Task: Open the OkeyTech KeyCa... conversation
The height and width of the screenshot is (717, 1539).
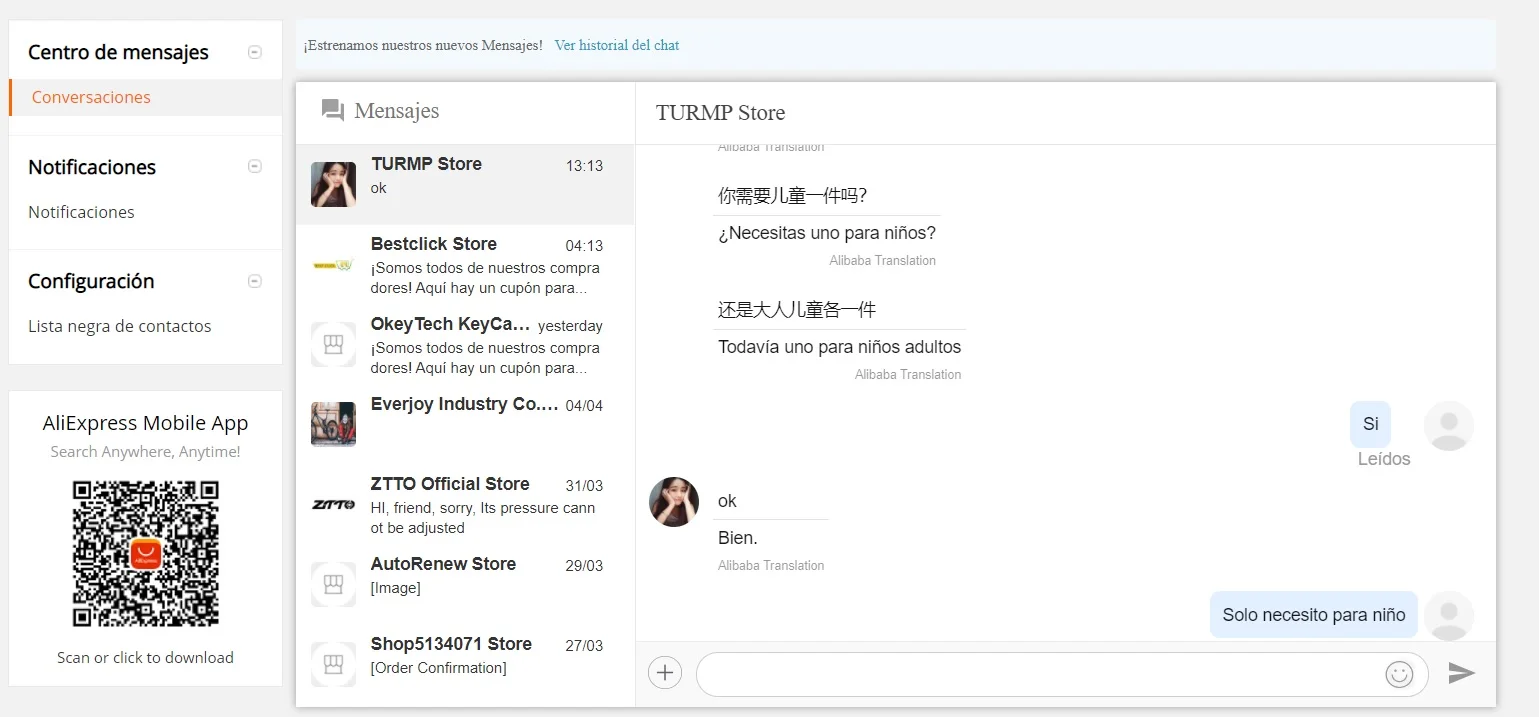Action: pos(465,345)
